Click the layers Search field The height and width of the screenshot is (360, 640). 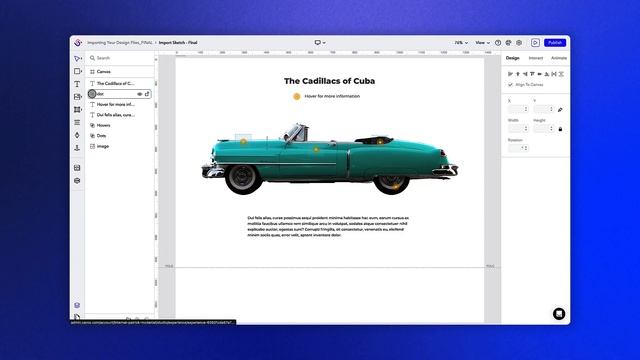[x=120, y=58]
